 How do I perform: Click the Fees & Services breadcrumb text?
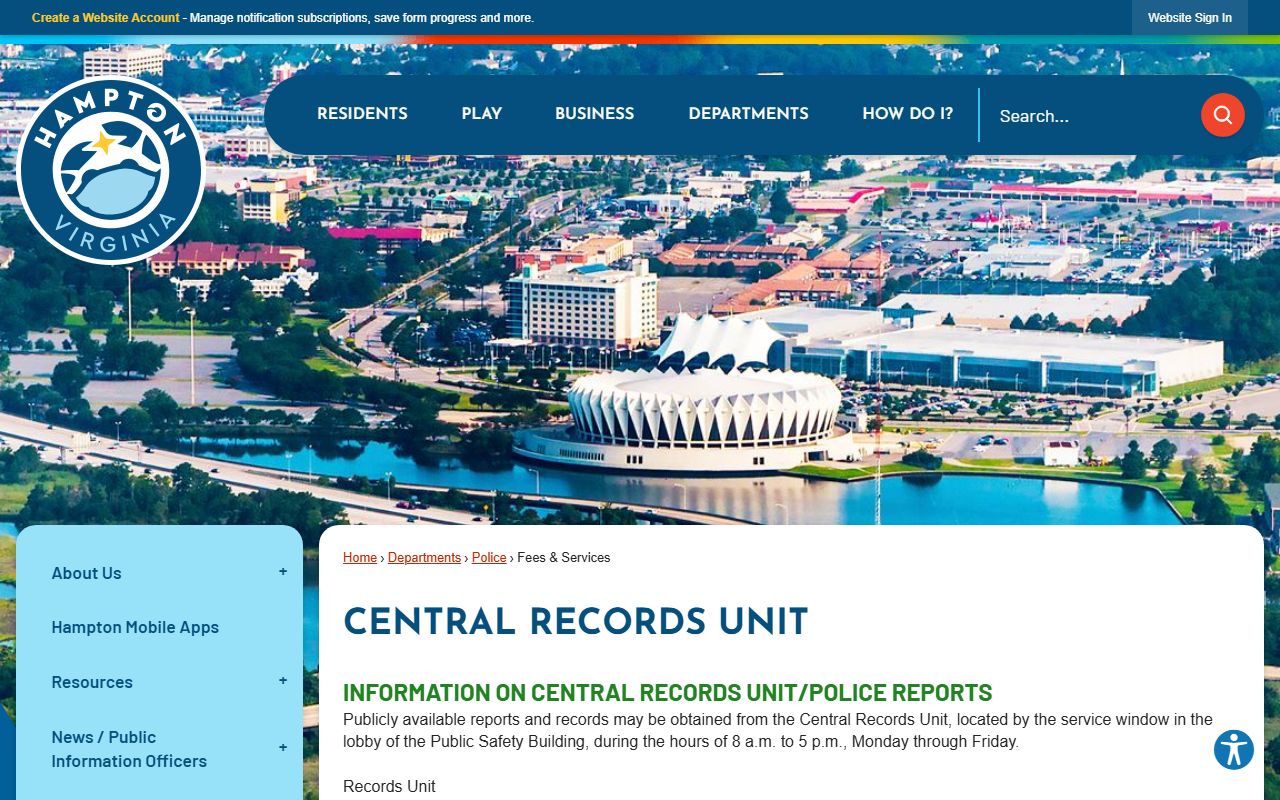coord(564,558)
